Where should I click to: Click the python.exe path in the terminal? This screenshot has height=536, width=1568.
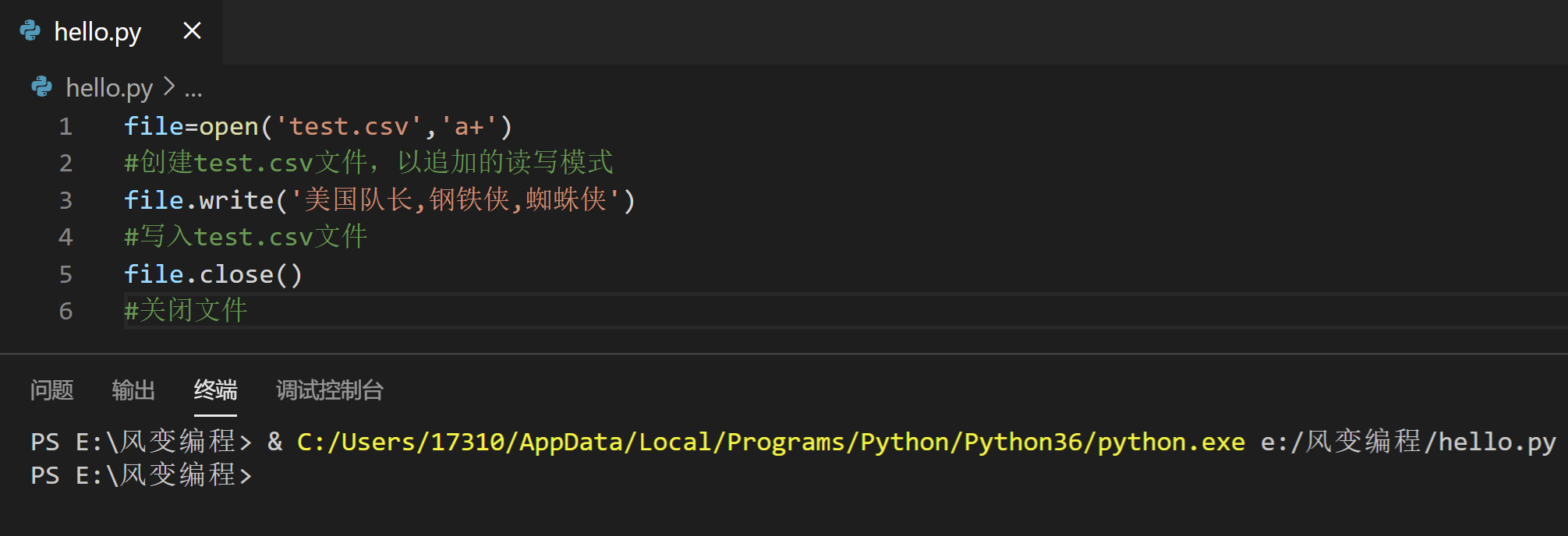tap(771, 442)
